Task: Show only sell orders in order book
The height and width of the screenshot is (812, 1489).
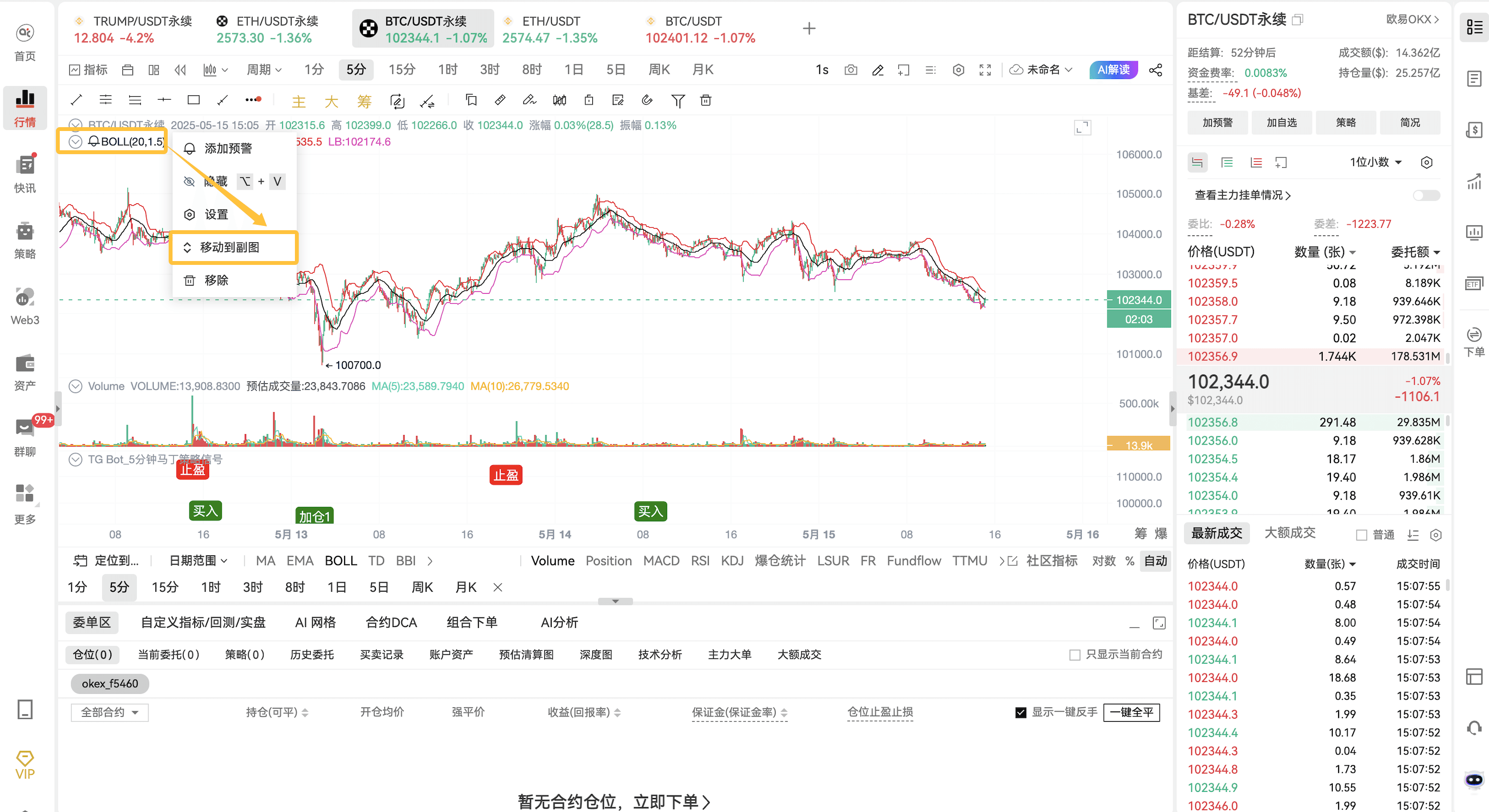Action: (x=1255, y=162)
